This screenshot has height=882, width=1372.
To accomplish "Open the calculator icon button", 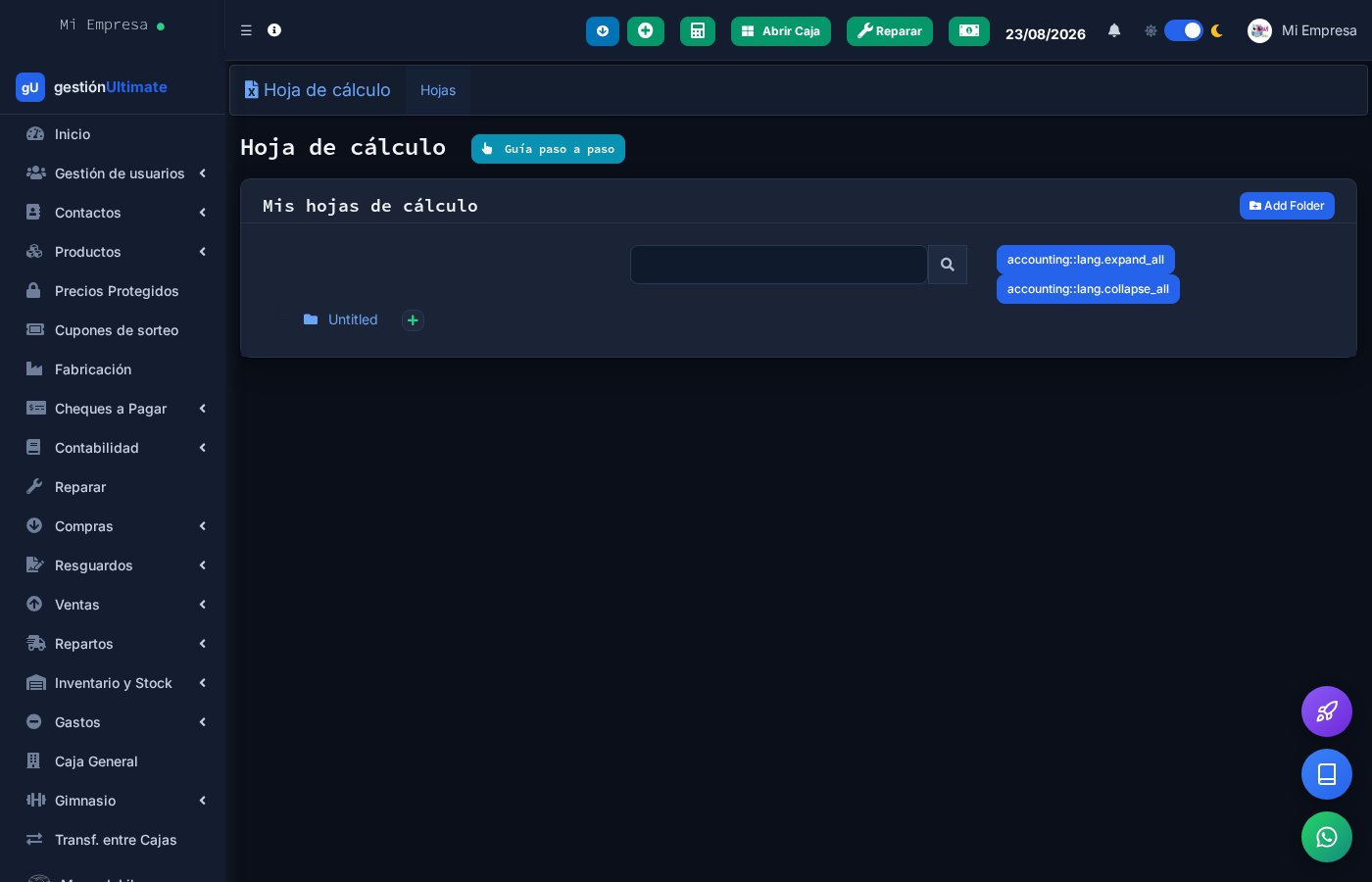I will tap(698, 31).
